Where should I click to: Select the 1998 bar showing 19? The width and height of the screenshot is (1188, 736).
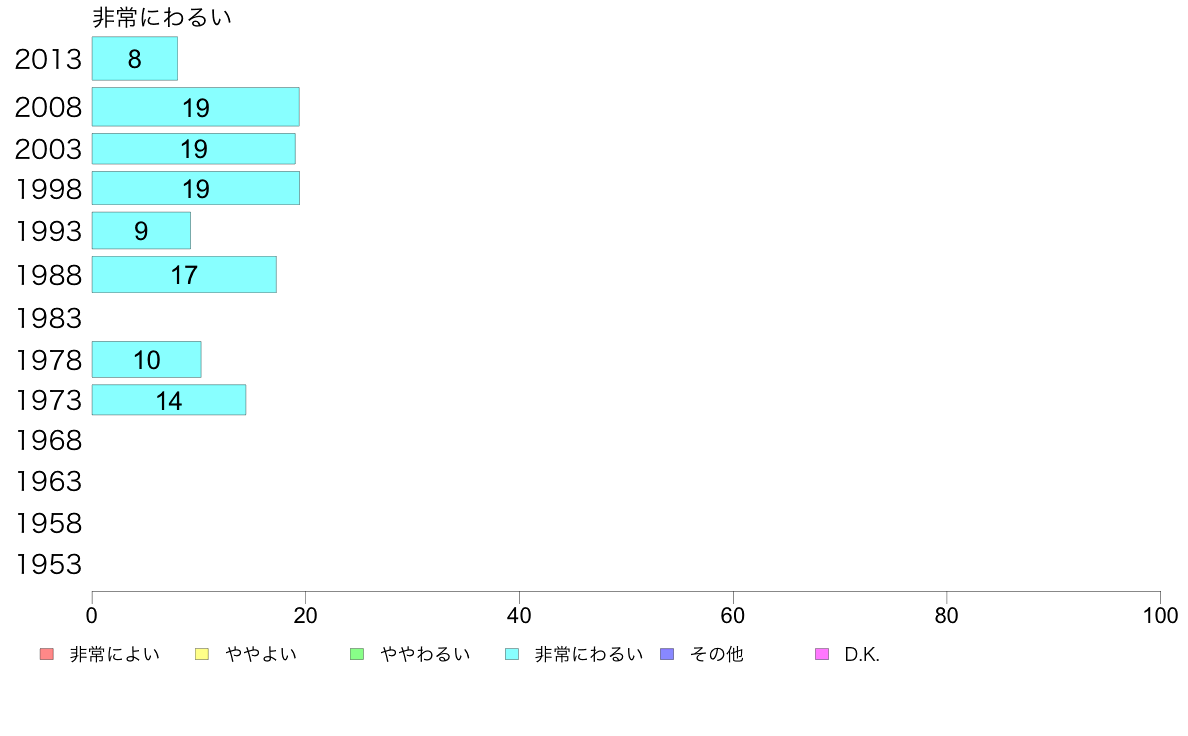click(x=195, y=188)
